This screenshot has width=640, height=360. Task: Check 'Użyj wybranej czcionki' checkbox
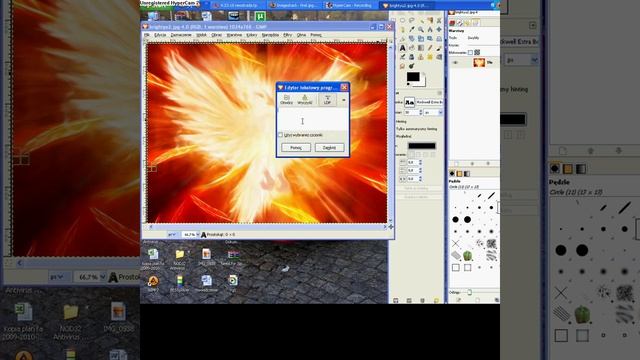(280, 135)
